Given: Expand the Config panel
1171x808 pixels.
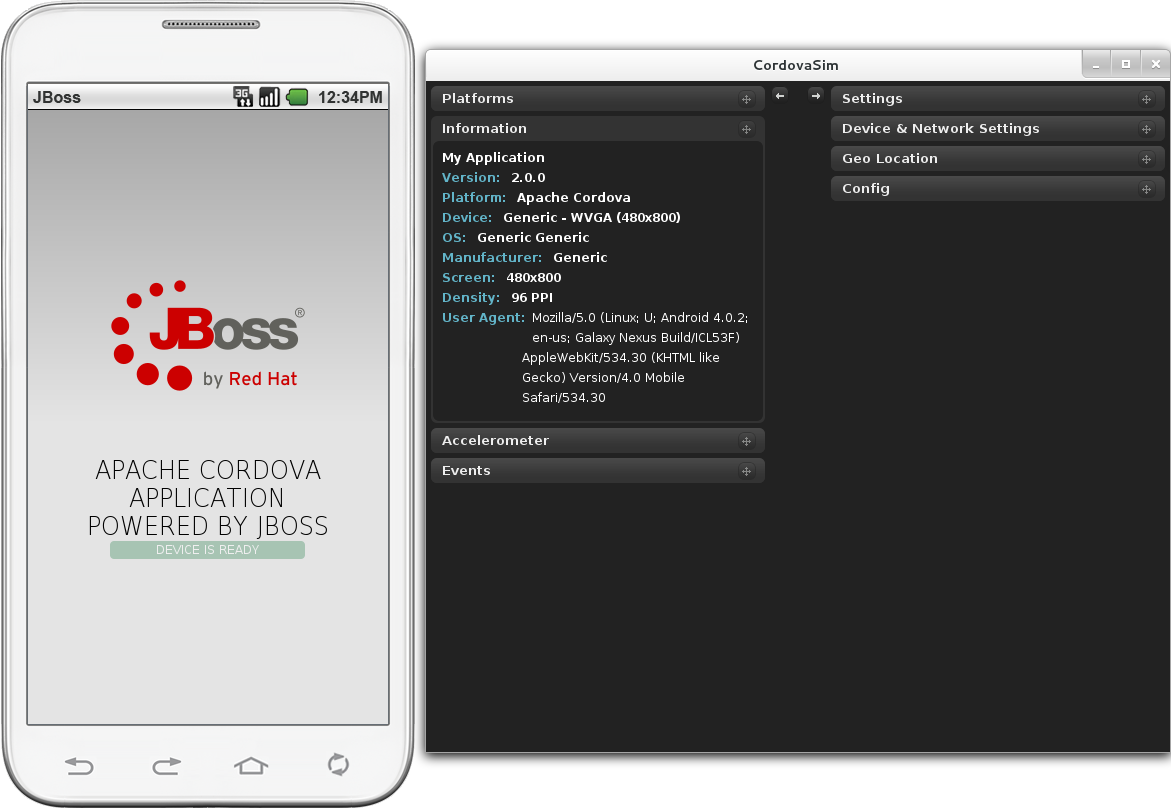Looking at the screenshot, I should (x=998, y=188).
